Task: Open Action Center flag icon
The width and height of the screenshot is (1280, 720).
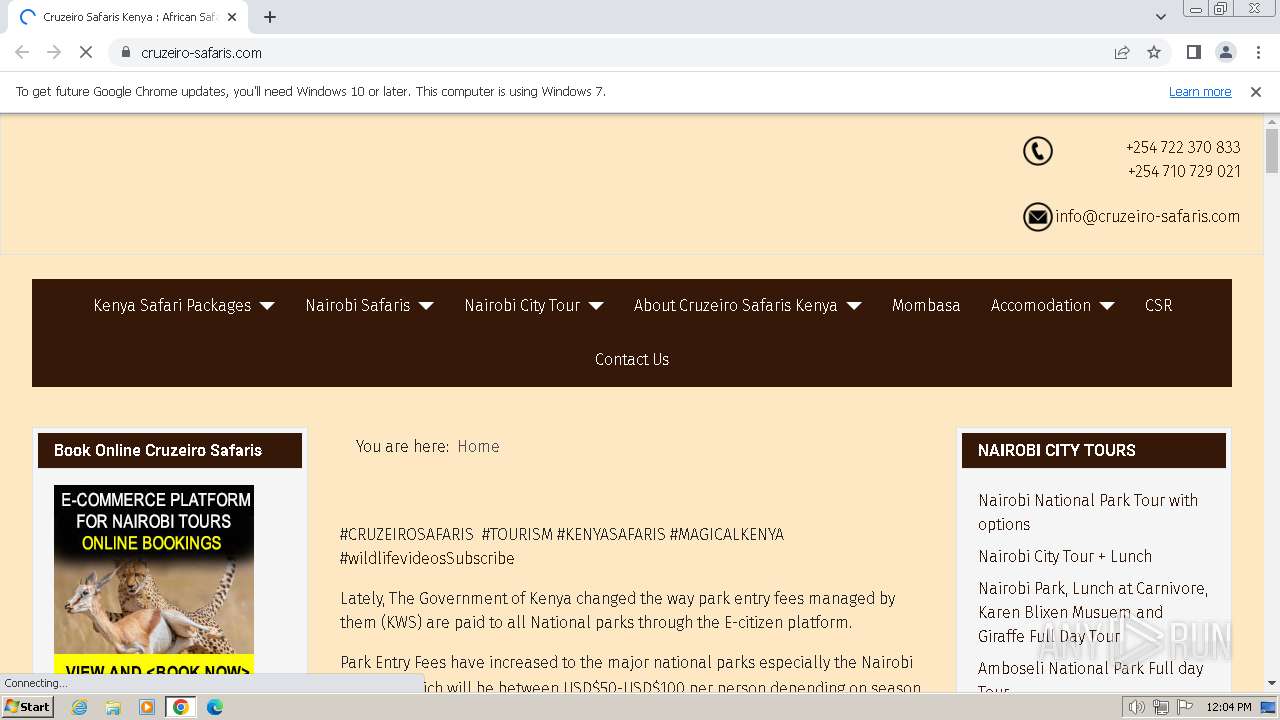Action: (x=1184, y=707)
